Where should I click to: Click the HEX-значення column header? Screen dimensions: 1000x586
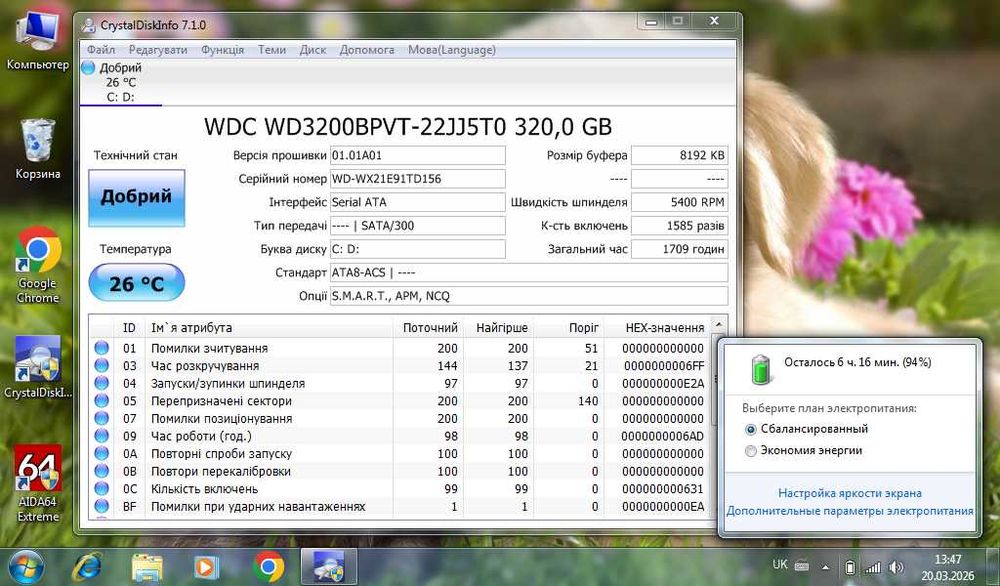(656, 328)
